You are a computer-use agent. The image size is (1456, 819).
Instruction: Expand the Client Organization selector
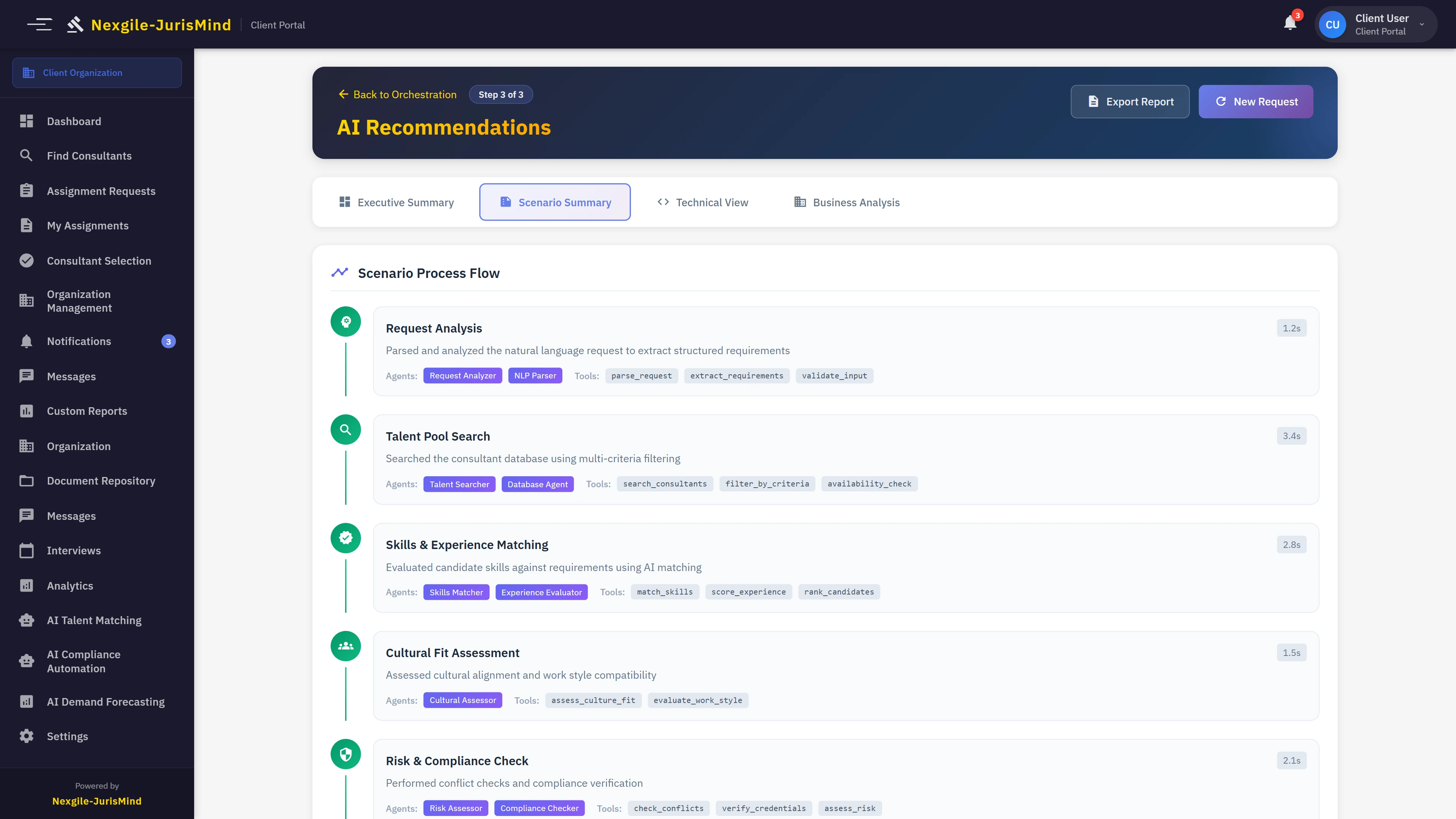(x=96, y=72)
